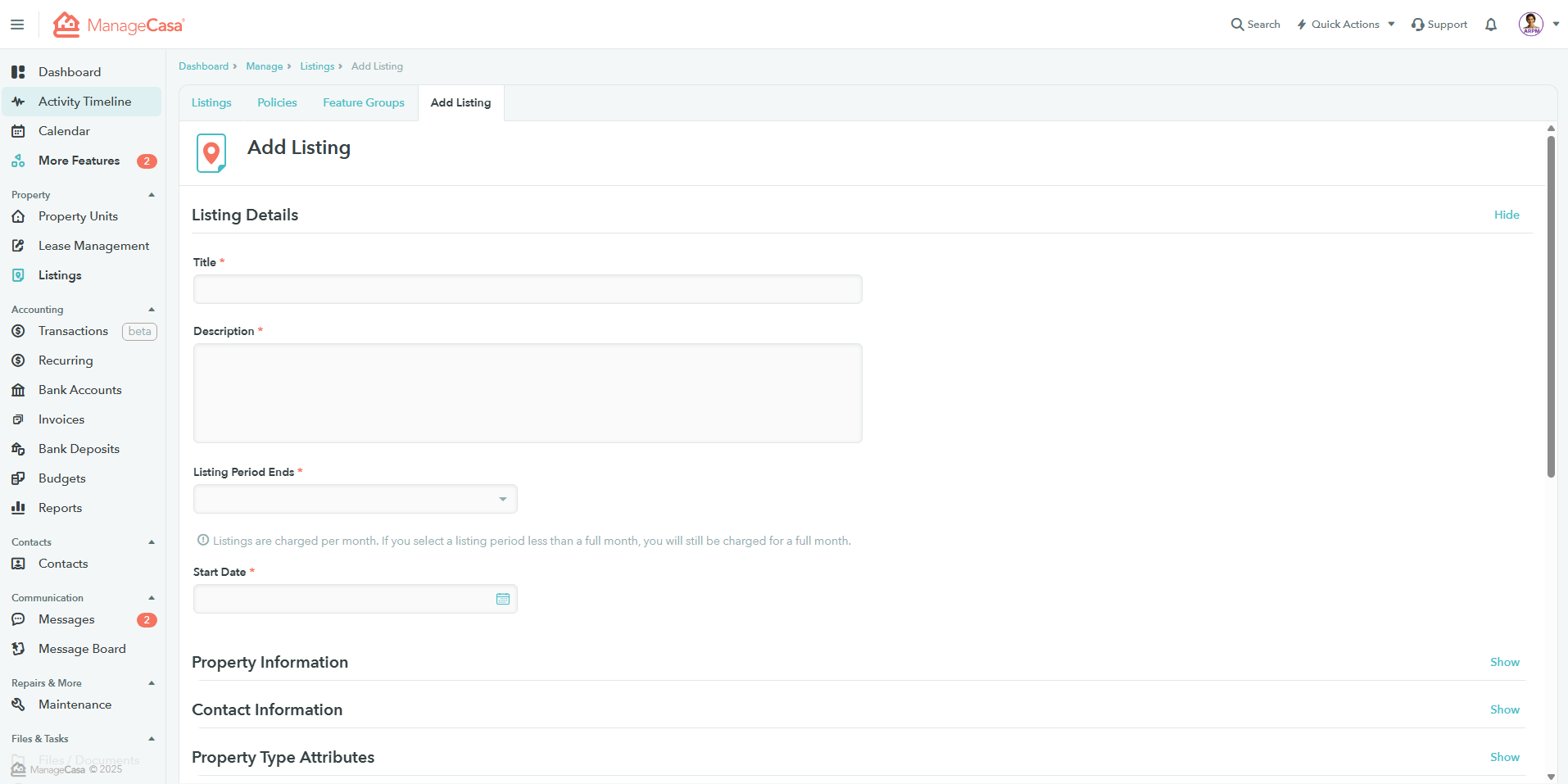Collapse the Accounting sidebar group
The image size is (1568, 784).
[152, 310]
